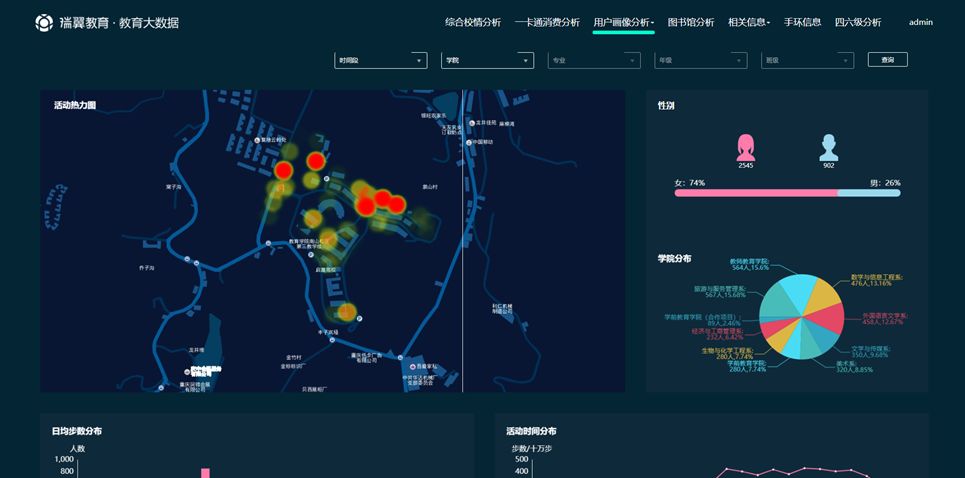Click the 龙井佳苑 map marker

(x=472, y=123)
